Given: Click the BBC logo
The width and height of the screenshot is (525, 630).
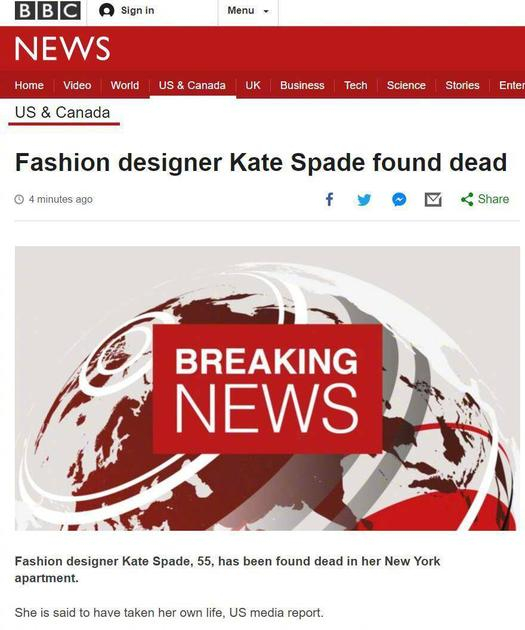Looking at the screenshot, I should (47, 10).
